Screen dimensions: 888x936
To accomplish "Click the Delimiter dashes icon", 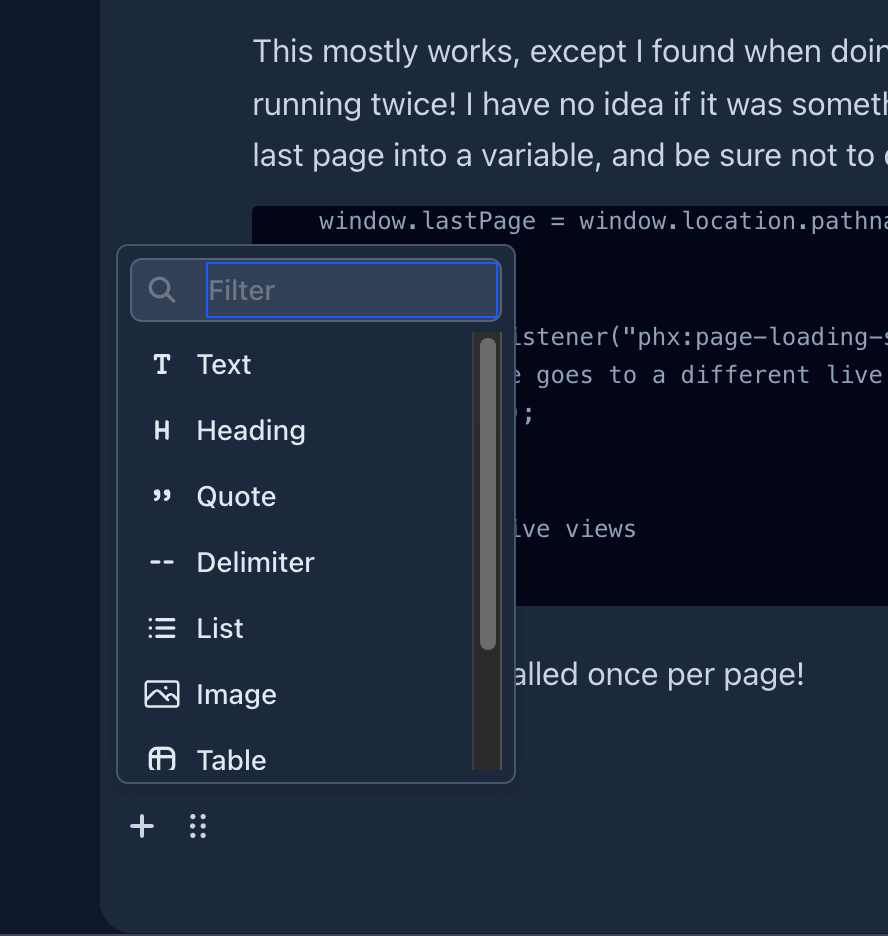I will pos(161,562).
